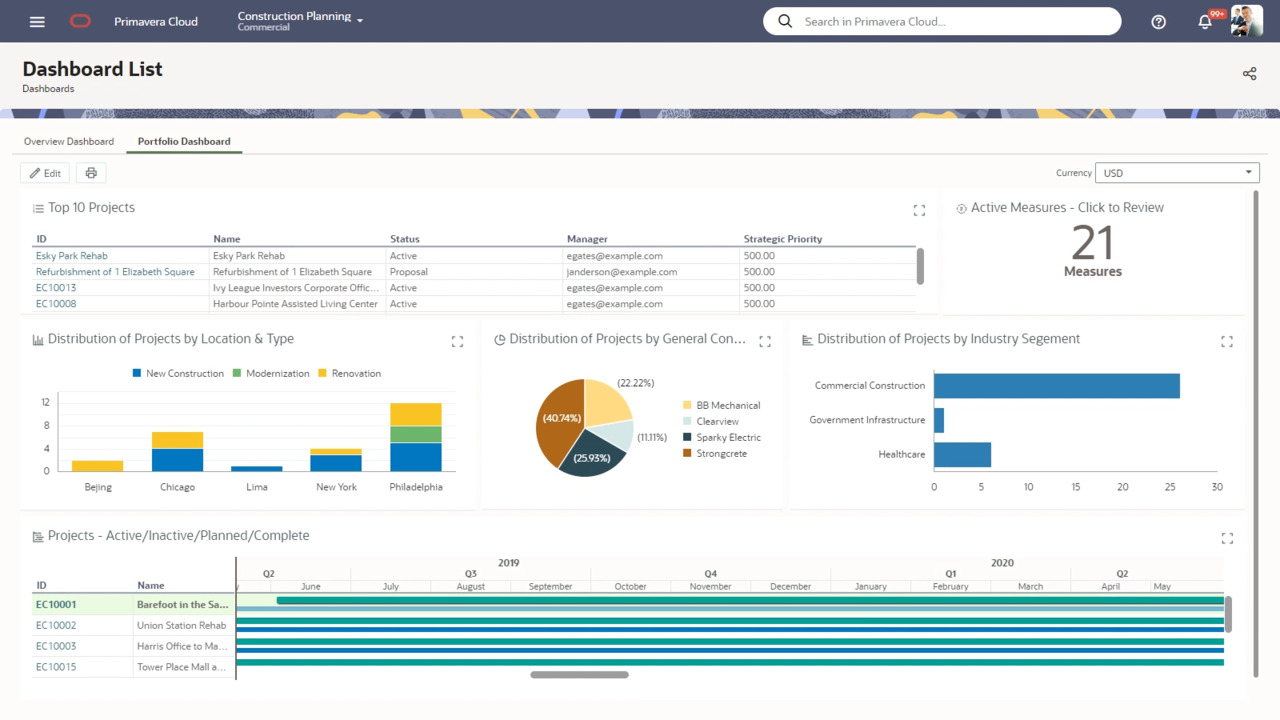The height and width of the screenshot is (720, 1280).
Task: Maximize the Projects timeline panel
Action: [x=1227, y=538]
